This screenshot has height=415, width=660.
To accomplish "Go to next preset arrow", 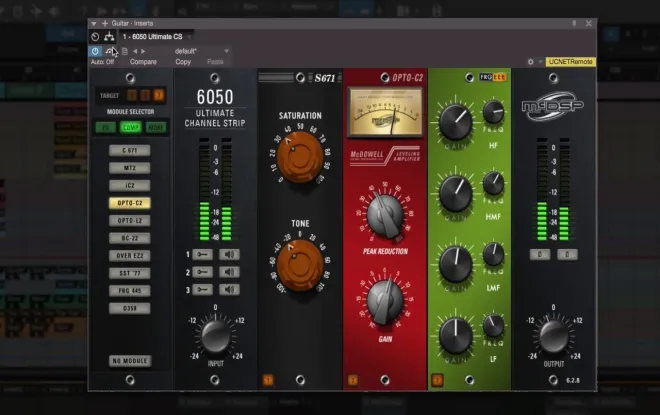I will click(x=143, y=51).
